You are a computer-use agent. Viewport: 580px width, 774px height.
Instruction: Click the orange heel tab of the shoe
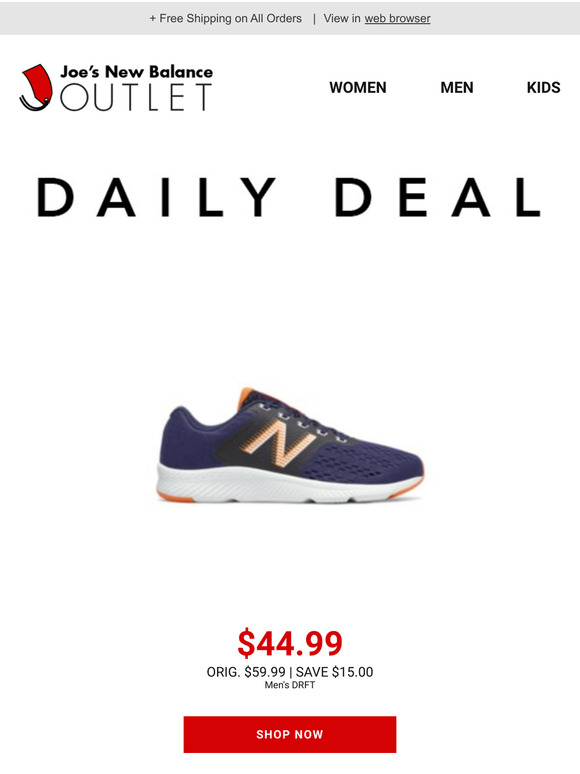[x=245, y=398]
